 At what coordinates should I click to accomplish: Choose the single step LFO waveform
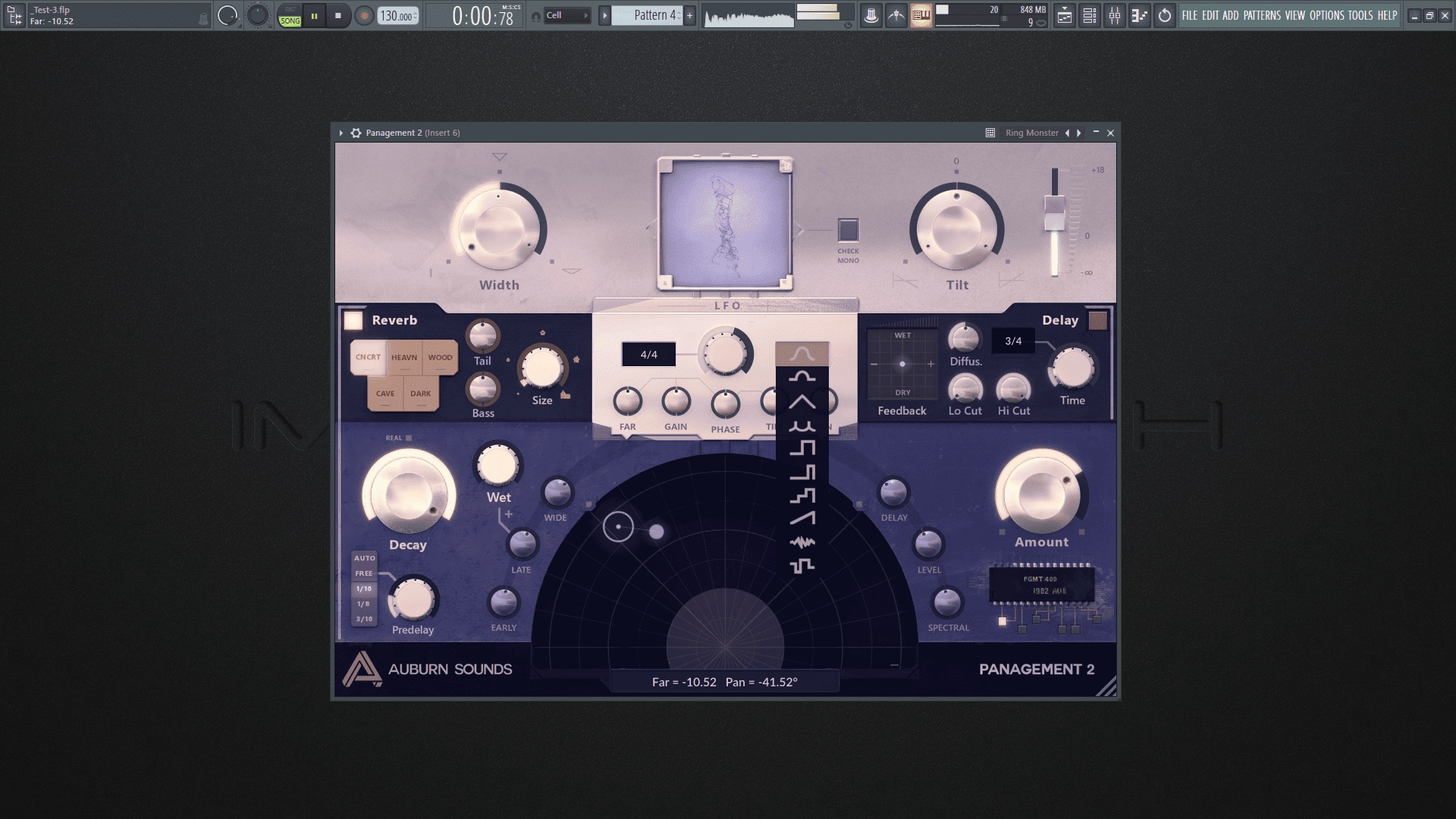pos(802,472)
